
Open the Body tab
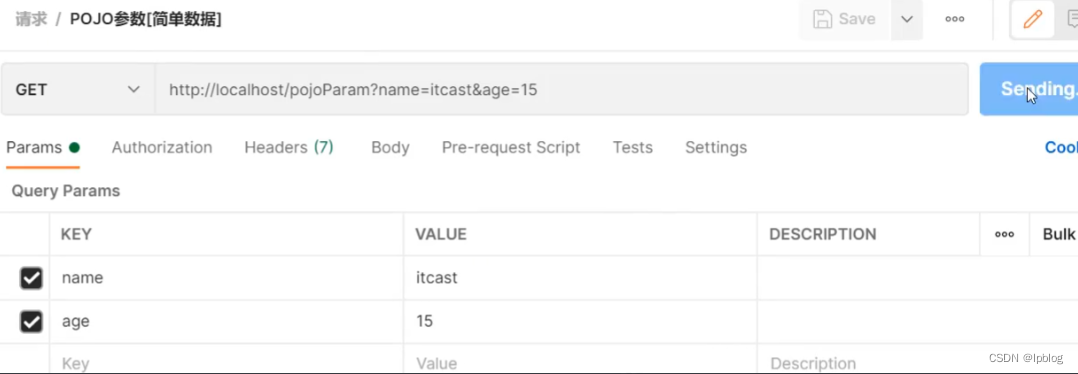tap(390, 147)
